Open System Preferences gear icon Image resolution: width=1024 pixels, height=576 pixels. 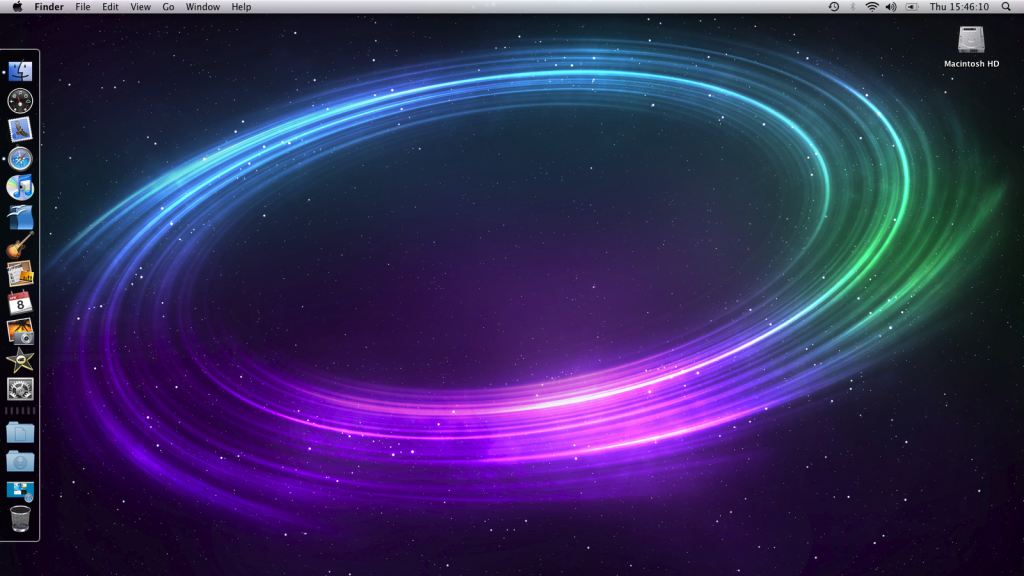click(x=20, y=389)
